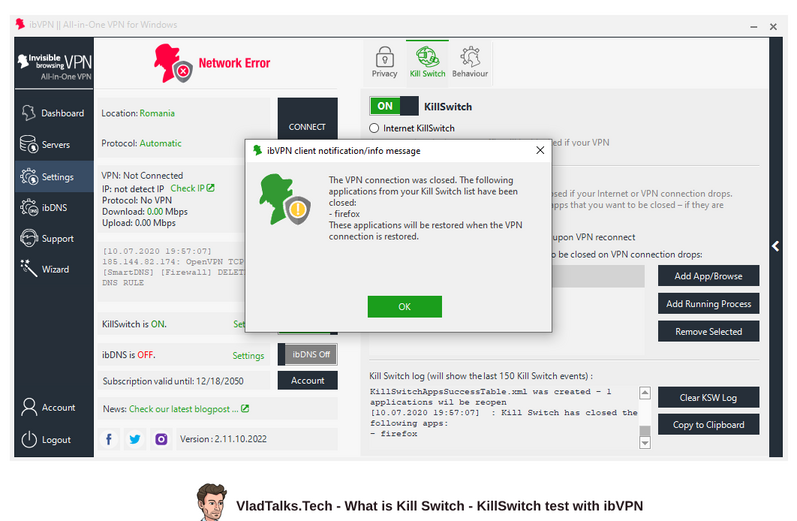Viewport: 797px width, 521px height.
Task: Click the 'ibDNS is OFF.' status text
Action: [129, 354]
